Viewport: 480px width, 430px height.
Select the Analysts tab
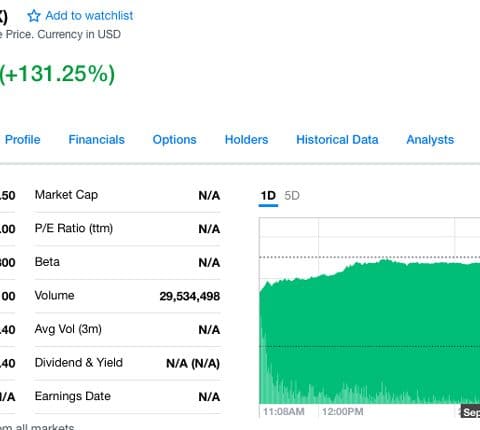point(430,140)
